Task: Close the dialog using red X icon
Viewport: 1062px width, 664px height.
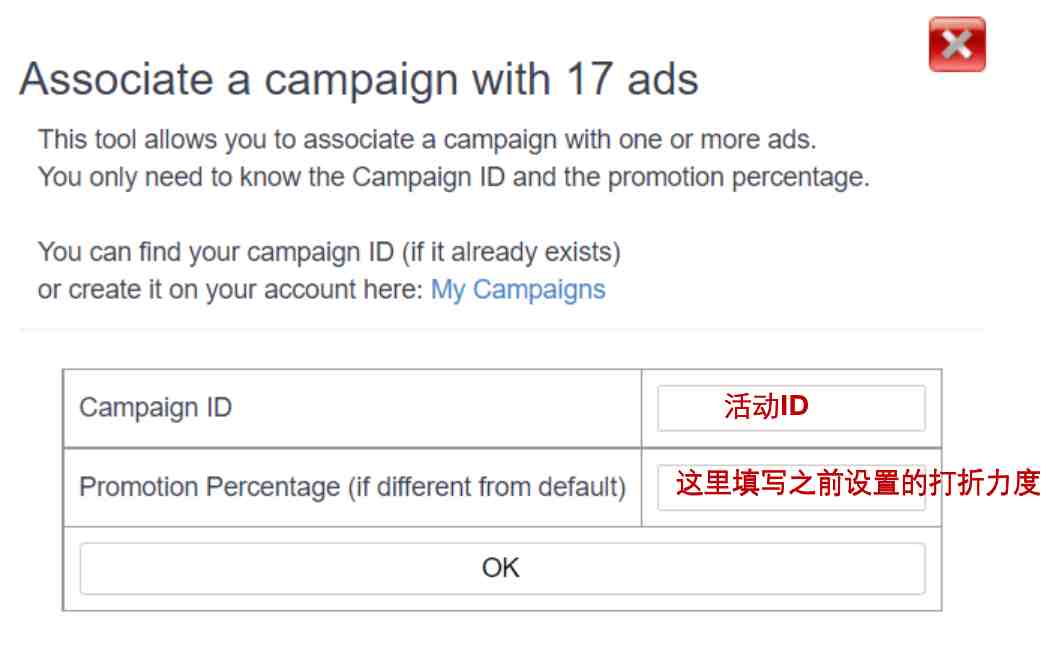Action: coord(957,44)
